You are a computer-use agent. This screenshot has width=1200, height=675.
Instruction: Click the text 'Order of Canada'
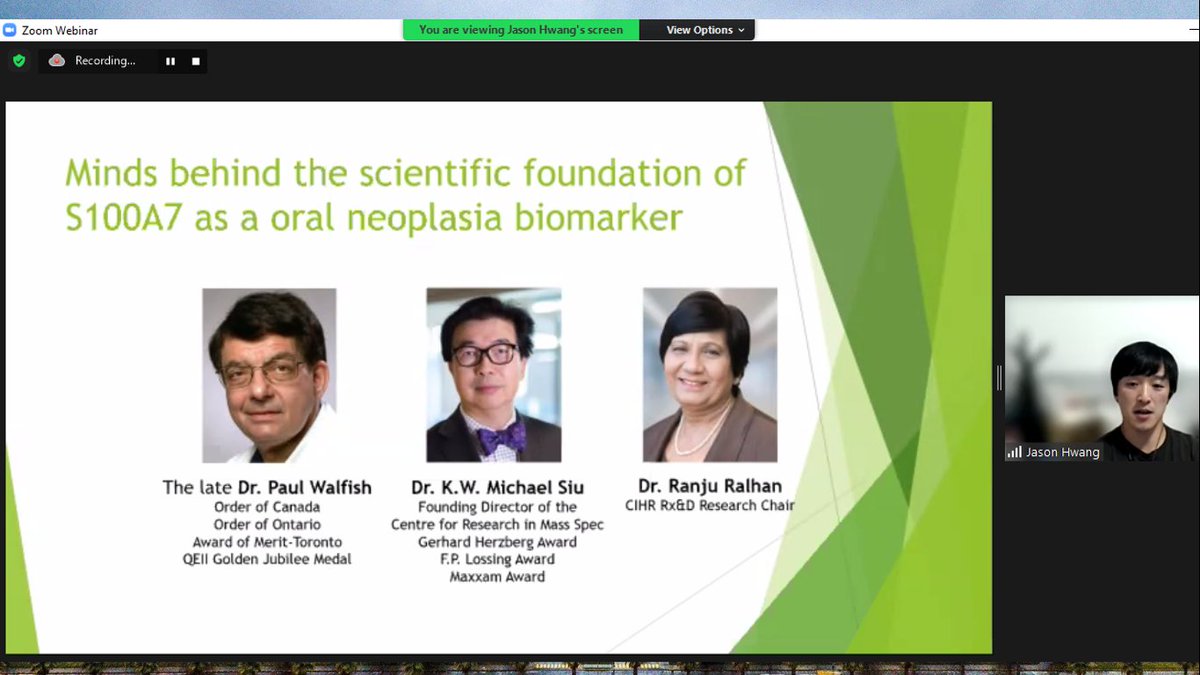click(267, 507)
